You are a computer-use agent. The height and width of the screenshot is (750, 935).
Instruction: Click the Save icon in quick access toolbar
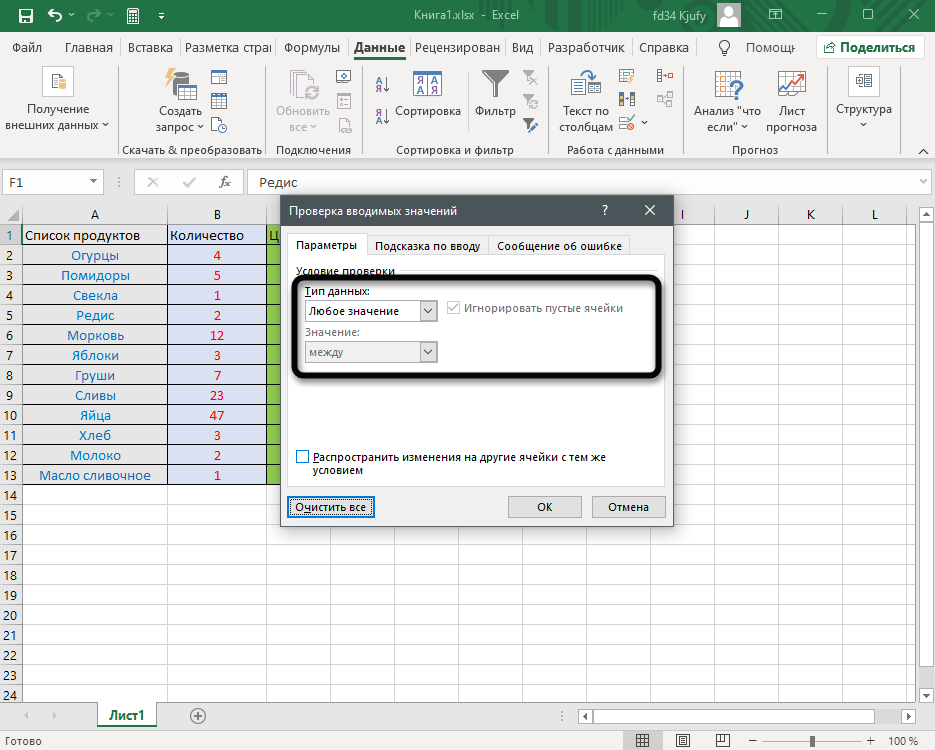point(25,16)
